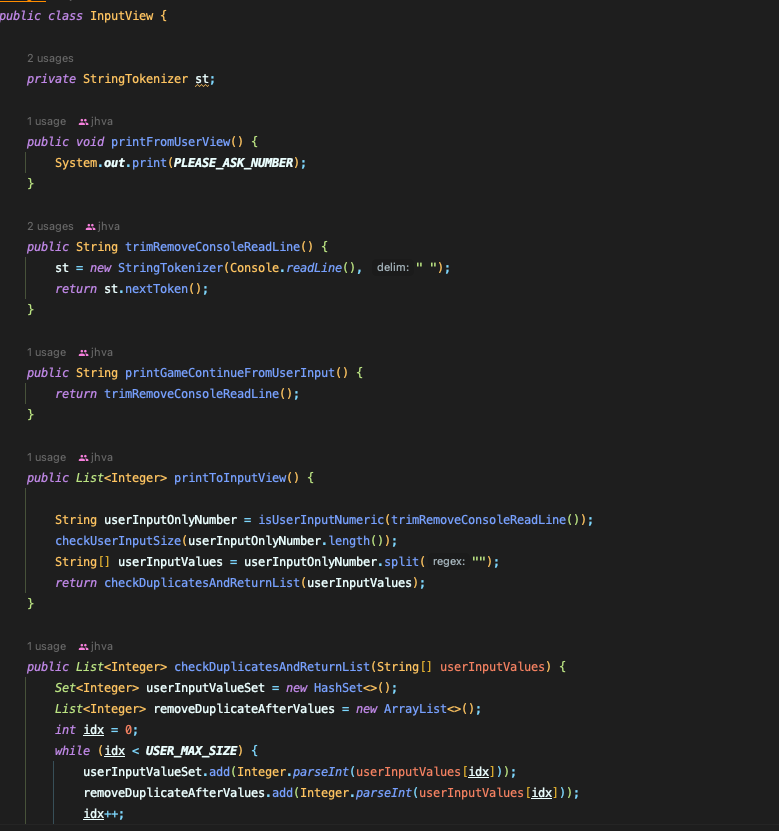
Task: Click the nextToken call
Action: pos(156,289)
